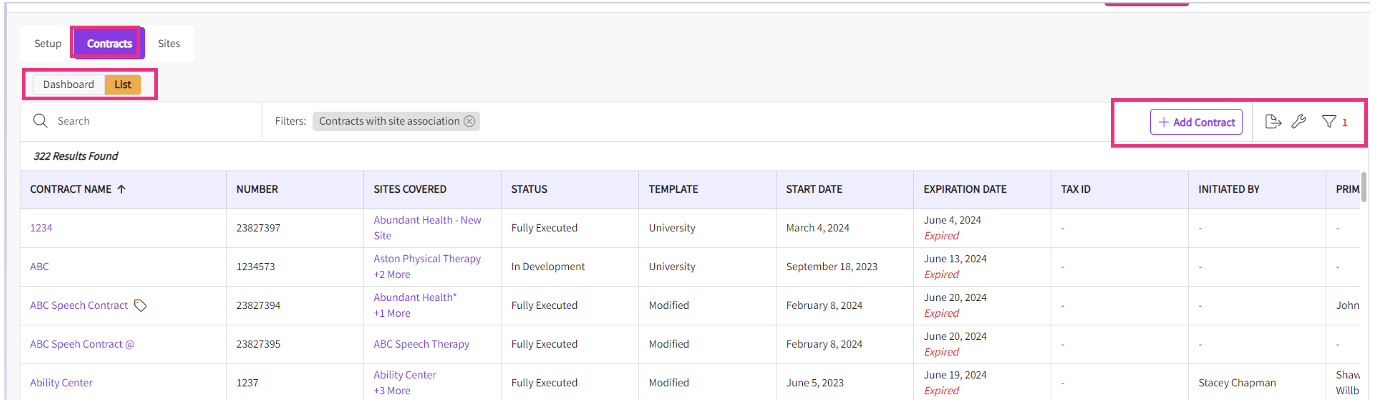Click the Add Contract button
This screenshot has width=1378, height=404.
pos(1196,122)
